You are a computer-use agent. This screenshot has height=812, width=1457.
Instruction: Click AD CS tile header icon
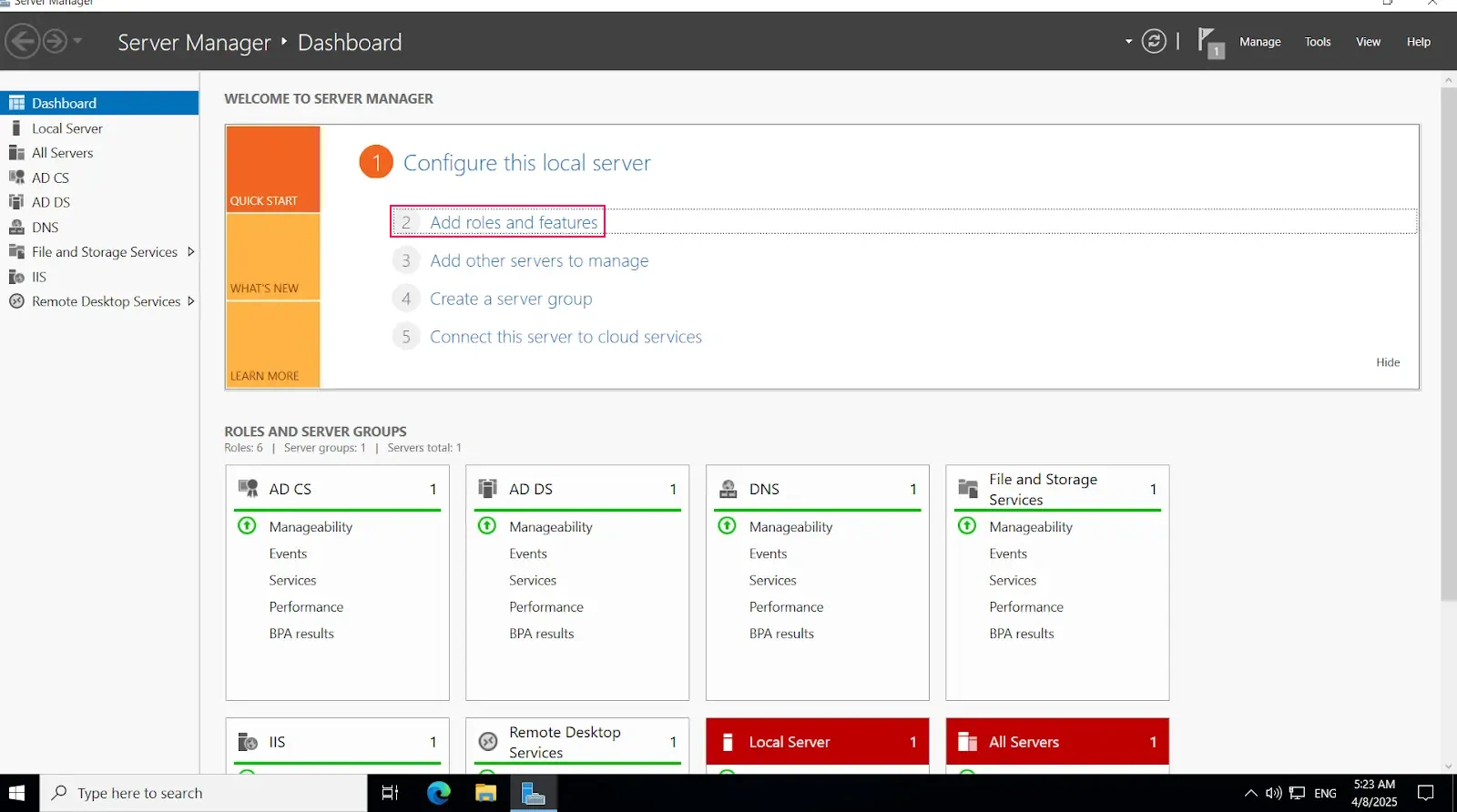248,489
